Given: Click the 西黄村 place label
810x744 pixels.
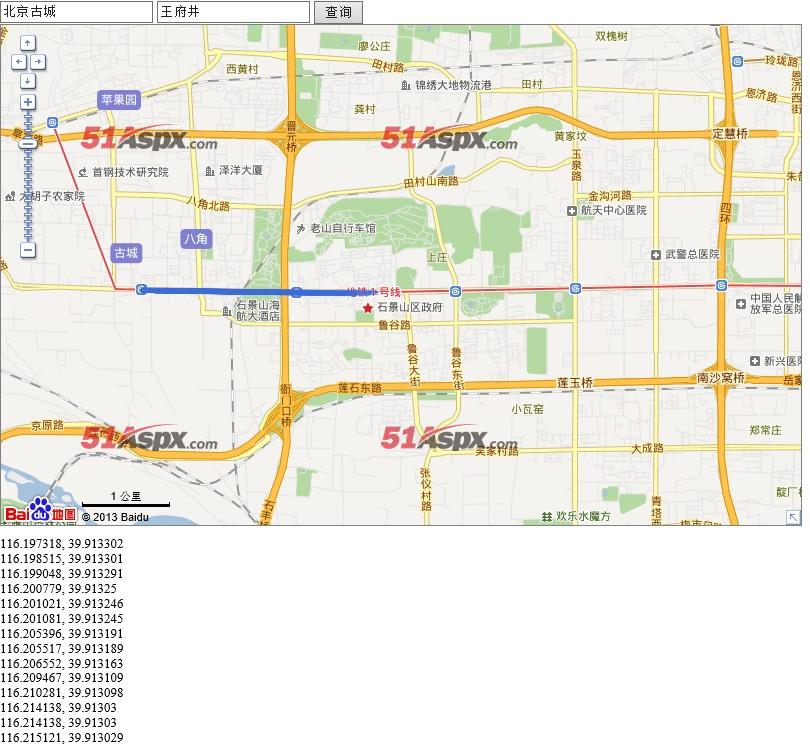Looking at the screenshot, I should (x=242, y=69).
